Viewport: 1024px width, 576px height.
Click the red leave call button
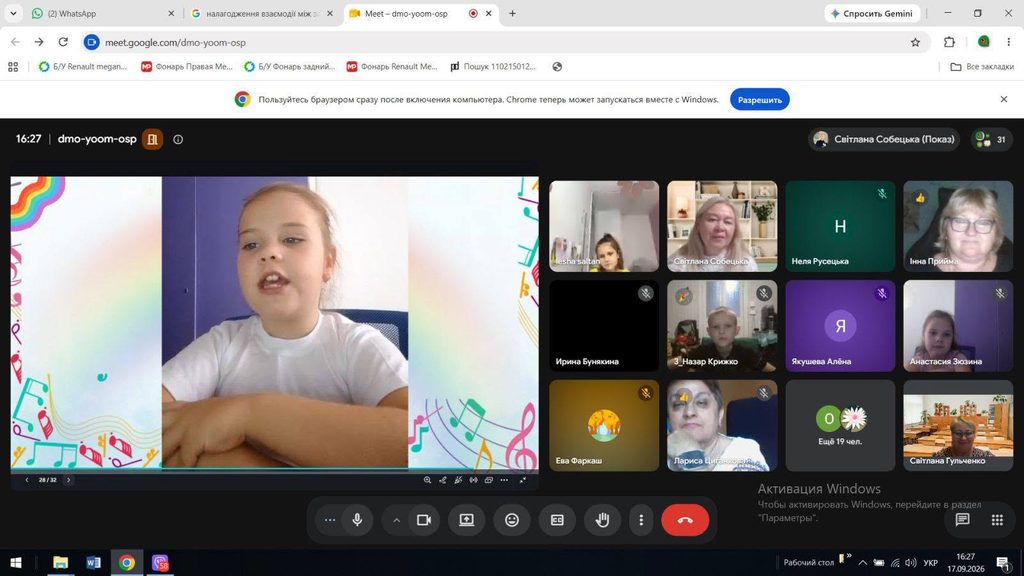click(x=684, y=520)
